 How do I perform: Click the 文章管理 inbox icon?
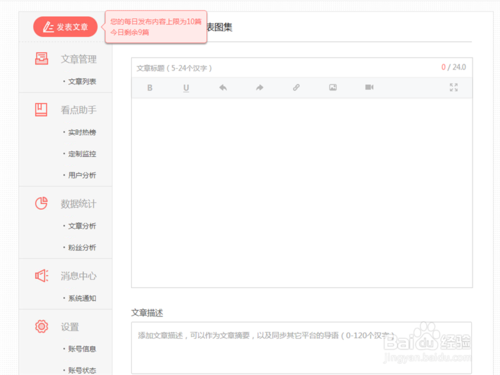pyautogui.click(x=42, y=59)
